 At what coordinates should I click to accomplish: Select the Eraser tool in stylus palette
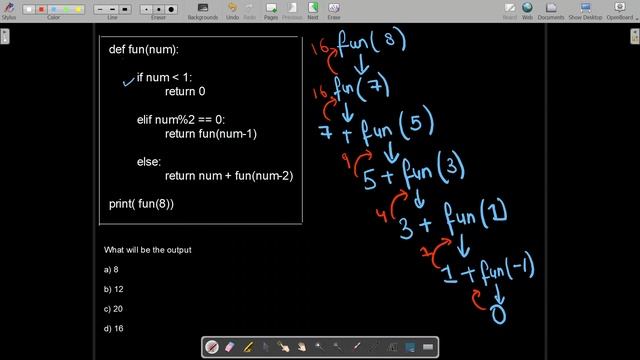pyautogui.click(x=230, y=347)
